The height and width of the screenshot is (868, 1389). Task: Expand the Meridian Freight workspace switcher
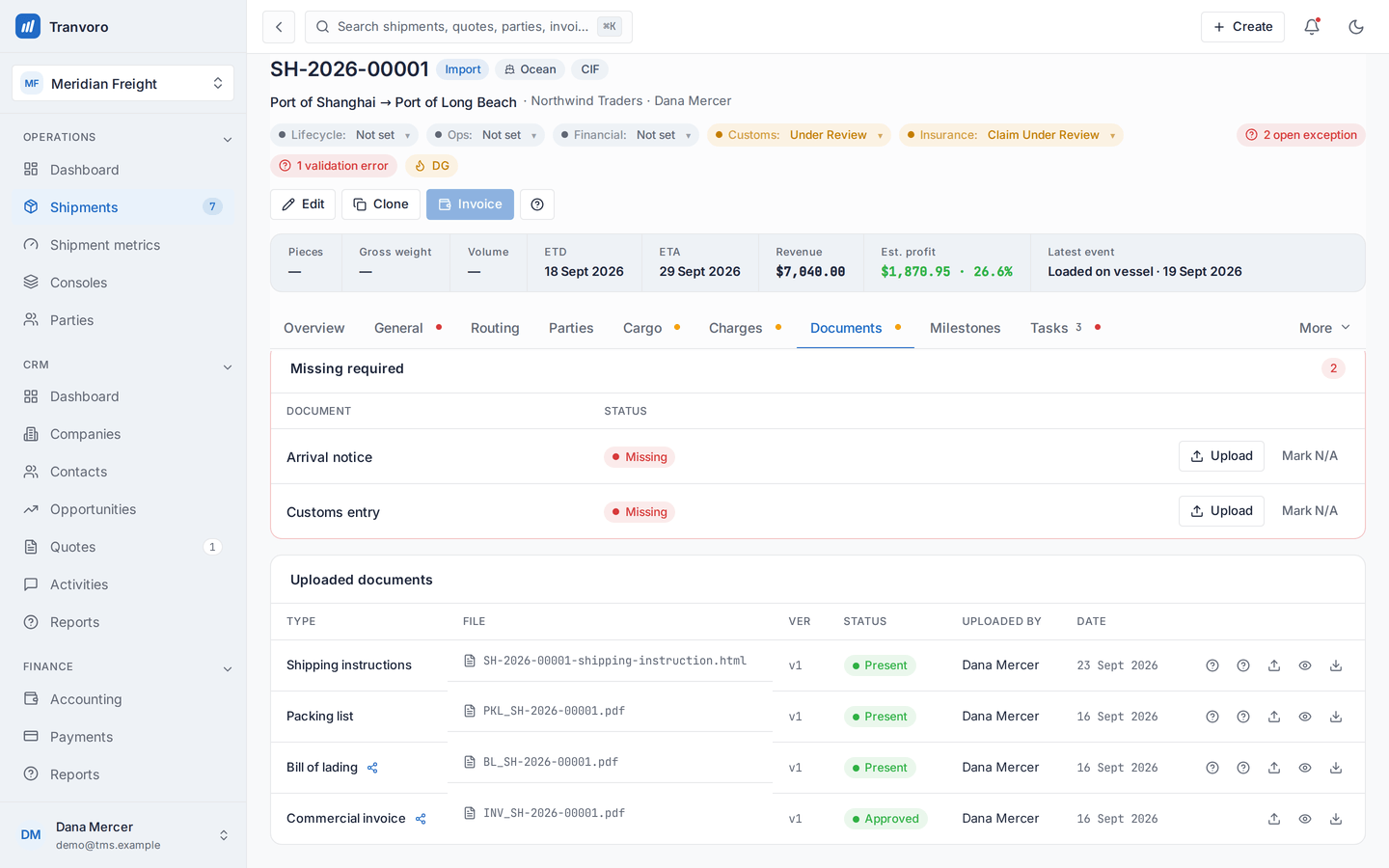pyautogui.click(x=123, y=84)
